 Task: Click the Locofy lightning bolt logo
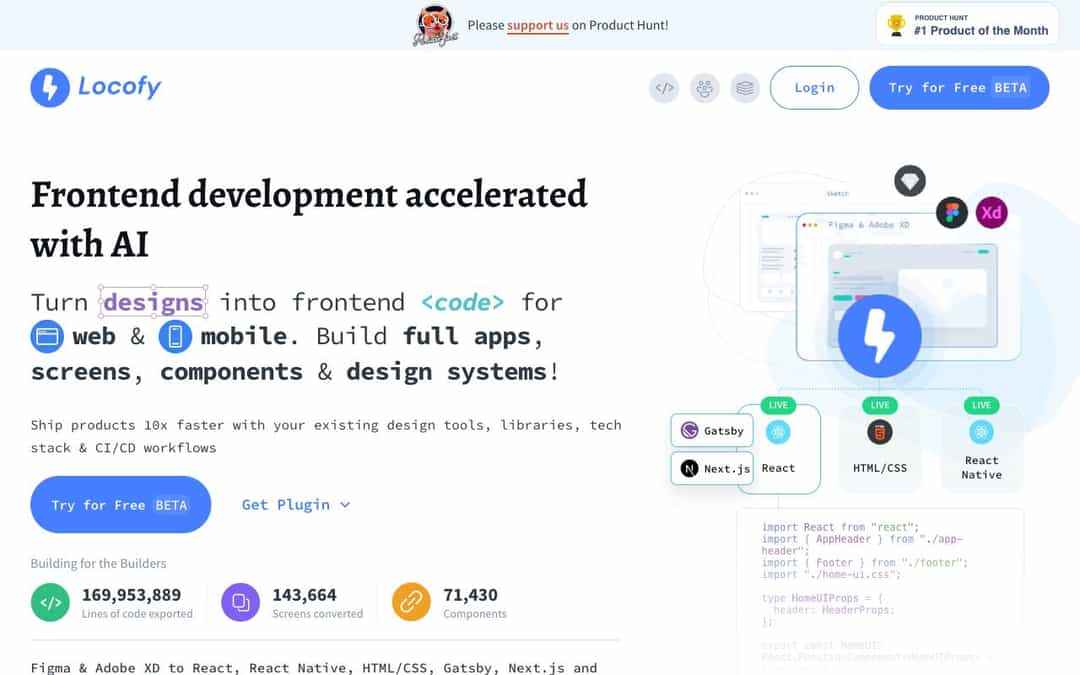coord(50,88)
